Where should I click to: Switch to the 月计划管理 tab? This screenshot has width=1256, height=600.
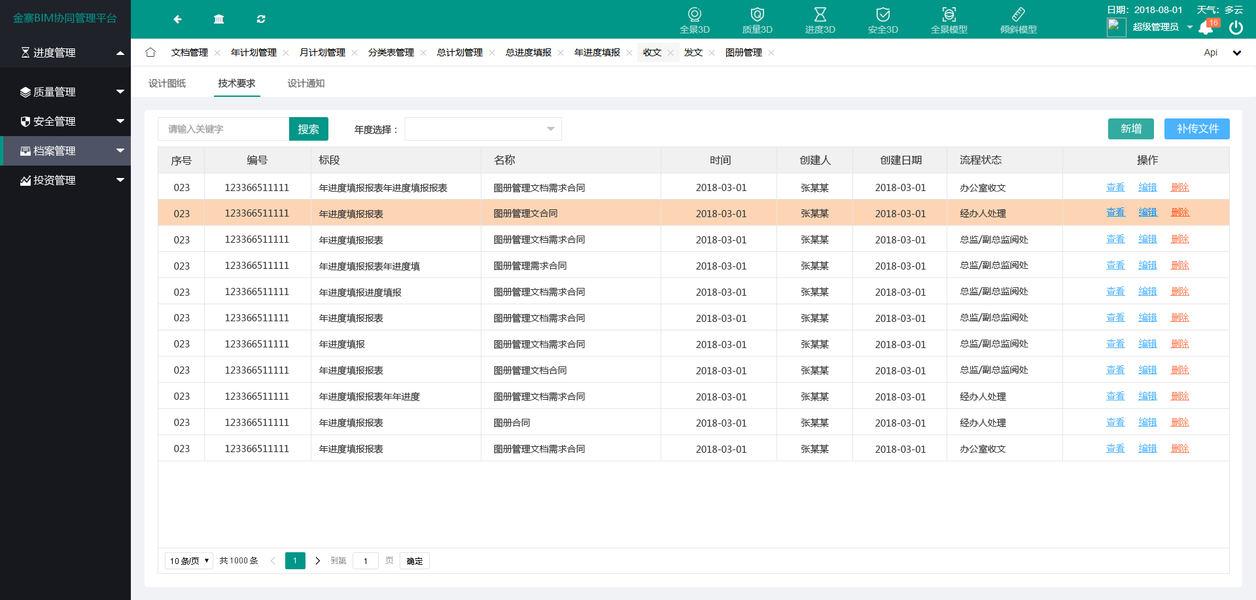[x=322, y=53]
